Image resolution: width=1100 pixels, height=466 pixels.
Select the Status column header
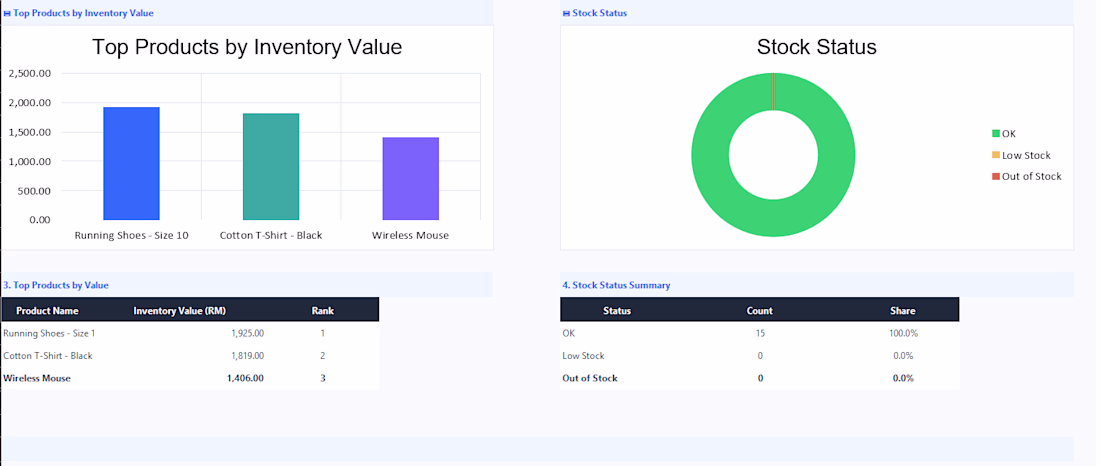coord(617,311)
